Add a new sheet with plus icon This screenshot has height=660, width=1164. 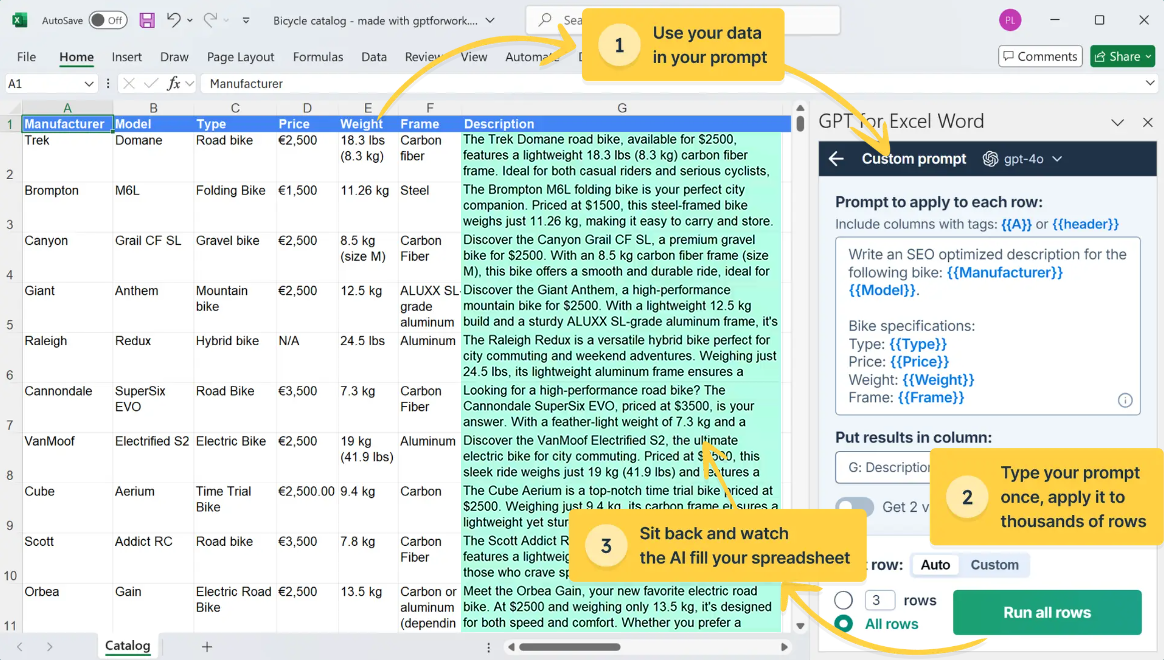click(207, 647)
